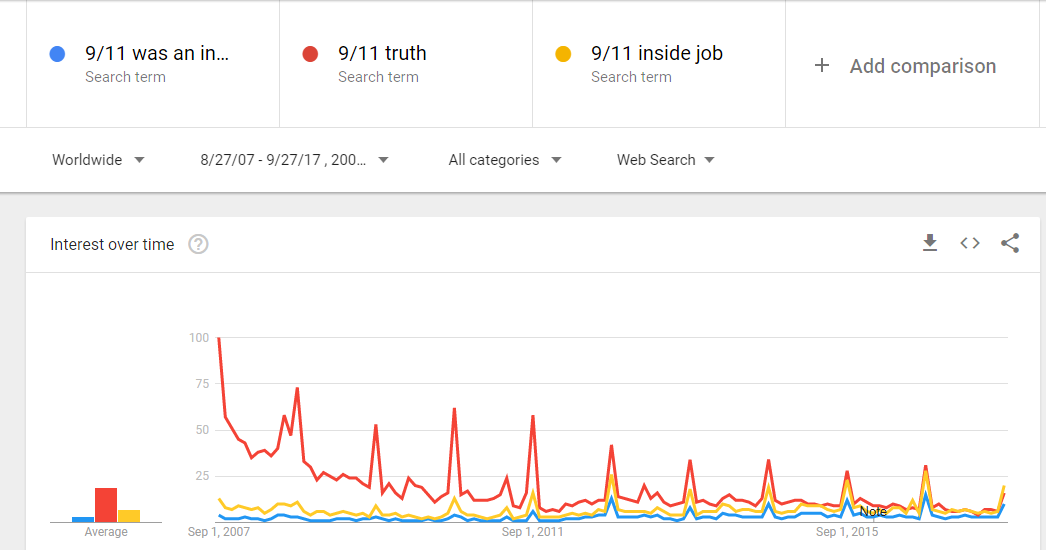Edit the '9/11 inside job' search term
Image resolution: width=1046 pixels, height=550 pixels.
click(x=656, y=54)
